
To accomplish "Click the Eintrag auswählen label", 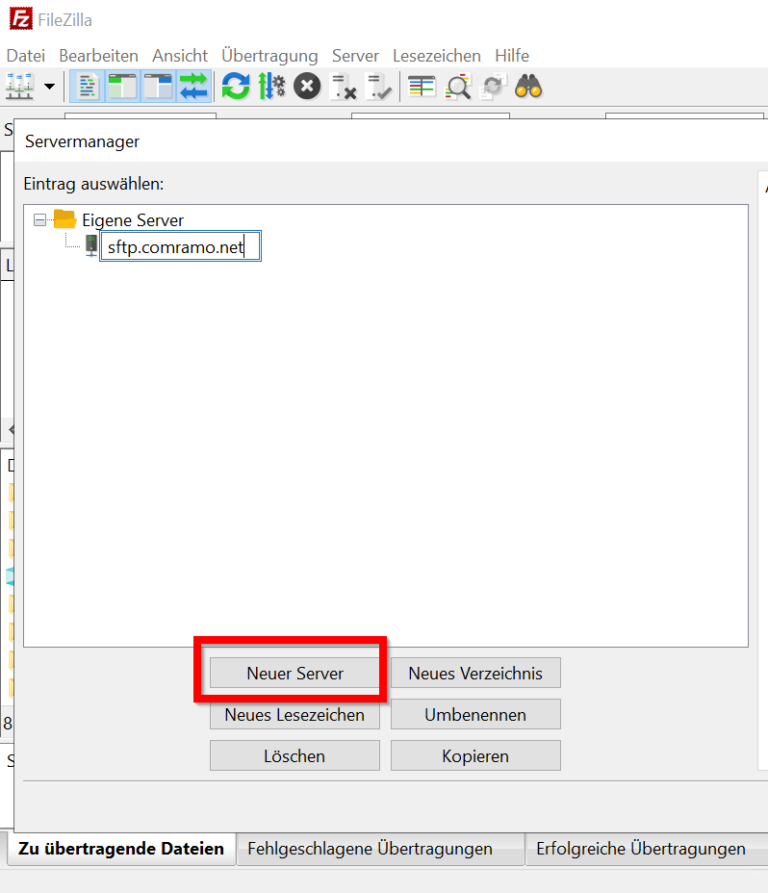I will point(93,184).
